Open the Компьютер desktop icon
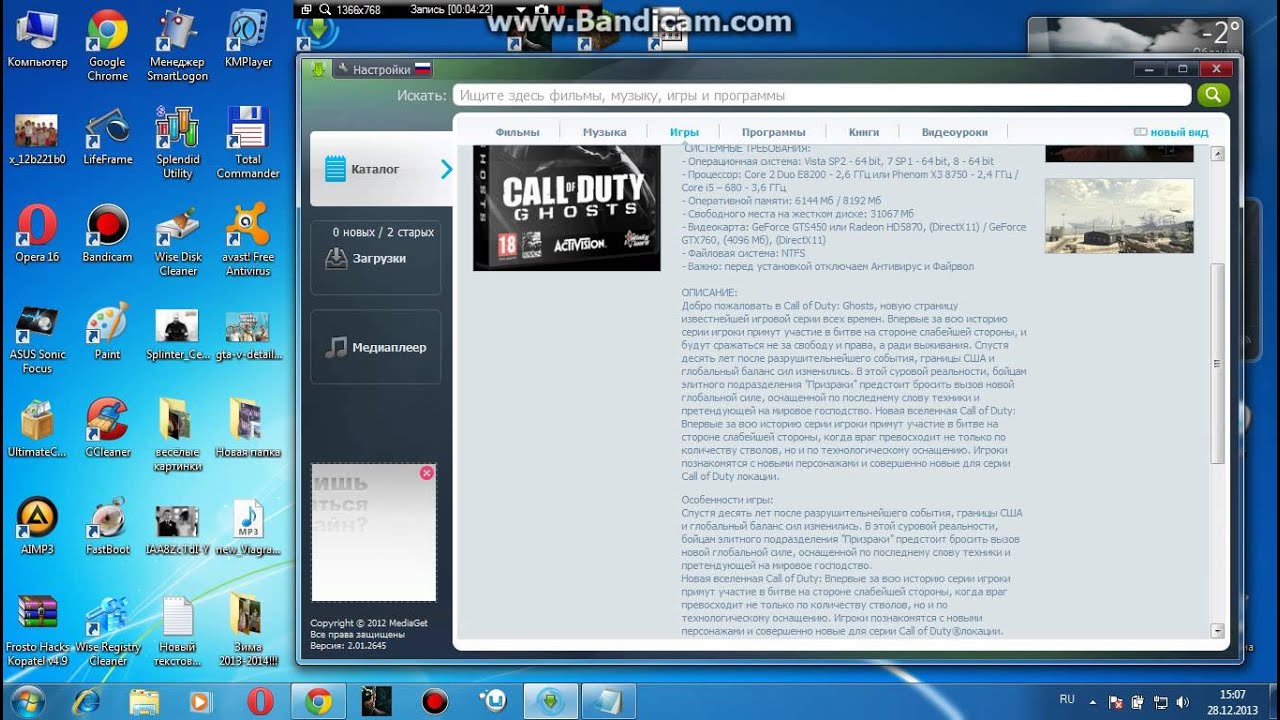This screenshot has width=1280, height=720. coord(37,40)
